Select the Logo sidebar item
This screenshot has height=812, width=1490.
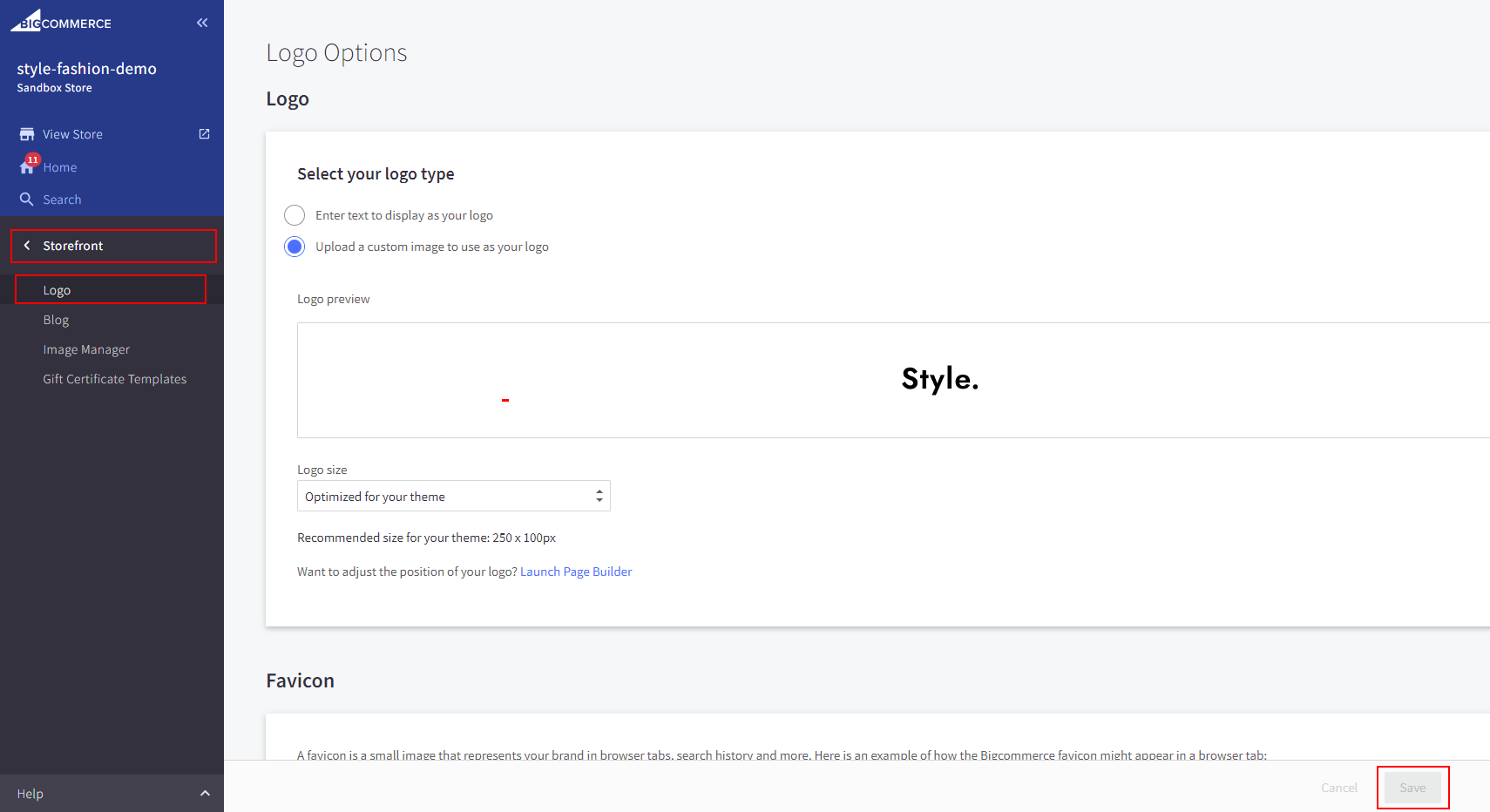[x=58, y=290]
